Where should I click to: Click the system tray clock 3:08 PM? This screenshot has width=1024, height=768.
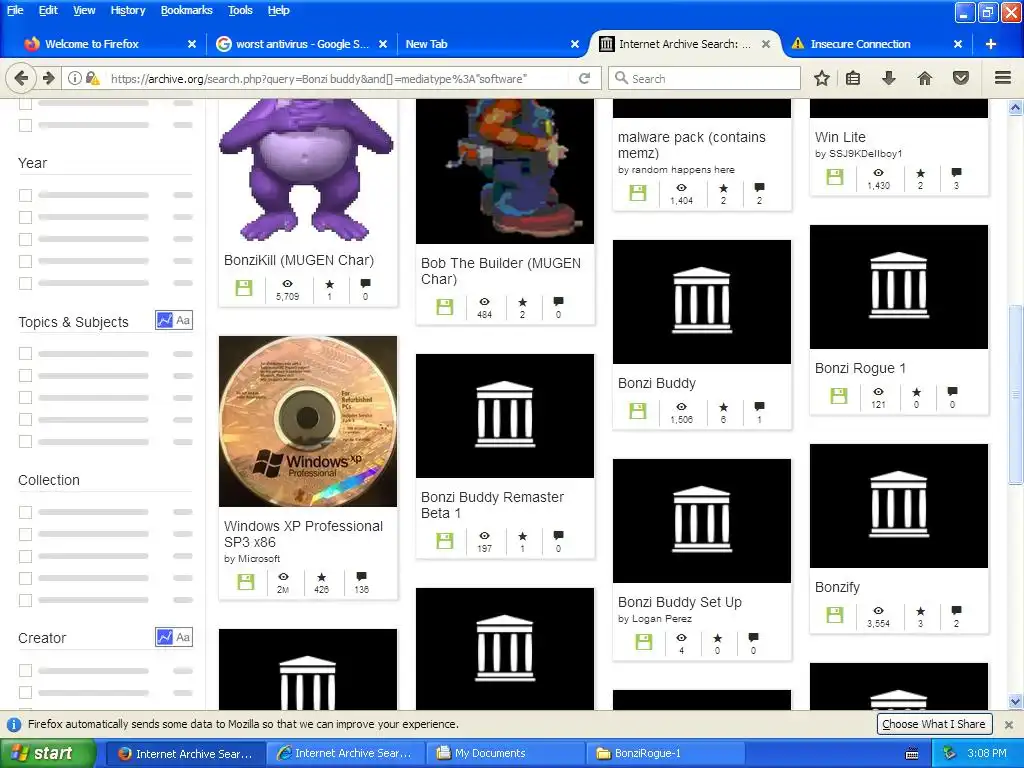[x=987, y=753]
